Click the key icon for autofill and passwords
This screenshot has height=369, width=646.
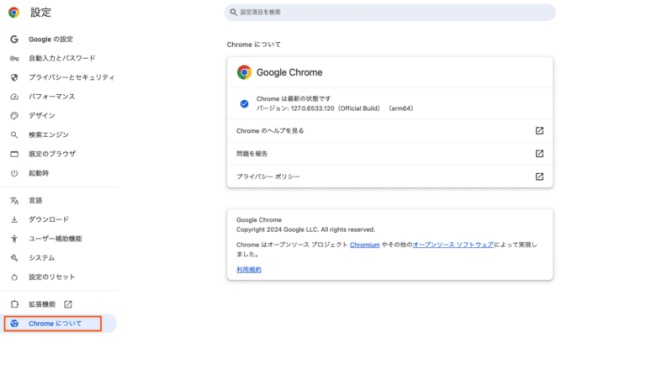(14, 58)
